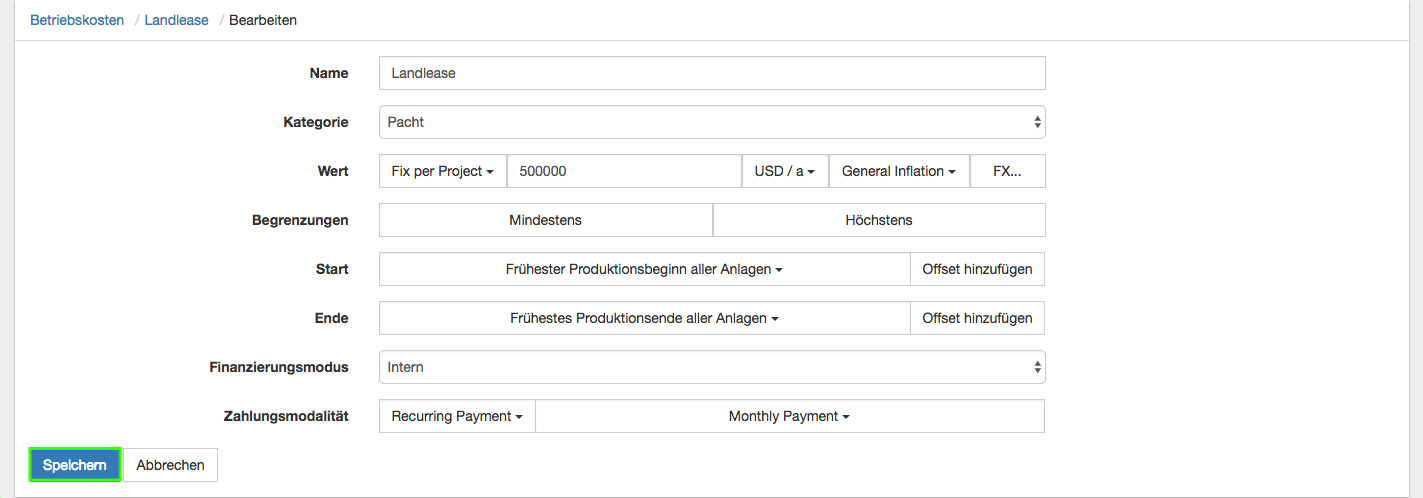Click the Name input field
1423x498 pixels.
tap(712, 73)
